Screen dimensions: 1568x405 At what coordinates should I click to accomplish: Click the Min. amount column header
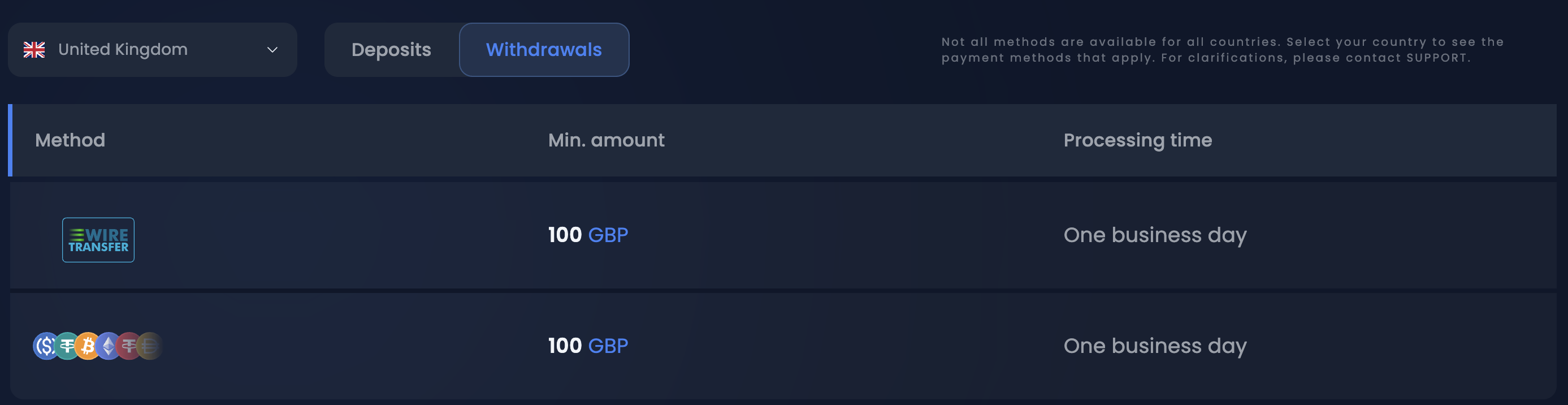coord(607,140)
